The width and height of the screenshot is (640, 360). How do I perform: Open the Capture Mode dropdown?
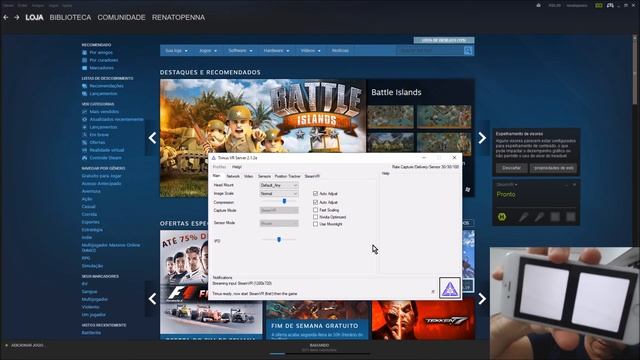click(279, 211)
